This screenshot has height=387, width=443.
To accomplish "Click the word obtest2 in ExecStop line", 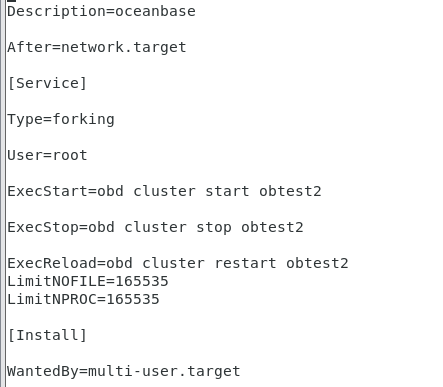I will click(x=272, y=227).
